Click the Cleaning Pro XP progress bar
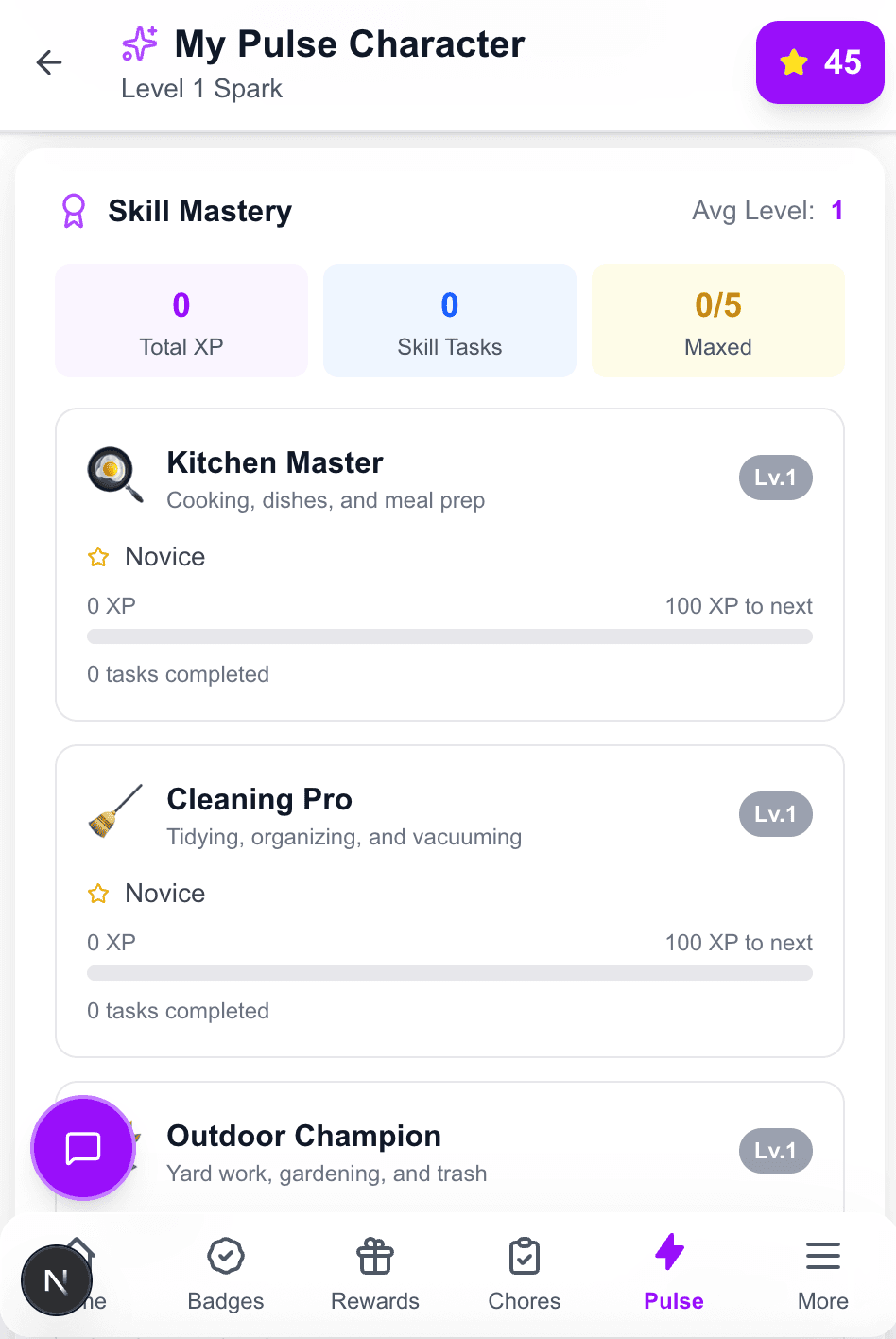896x1339 pixels. pos(449,972)
